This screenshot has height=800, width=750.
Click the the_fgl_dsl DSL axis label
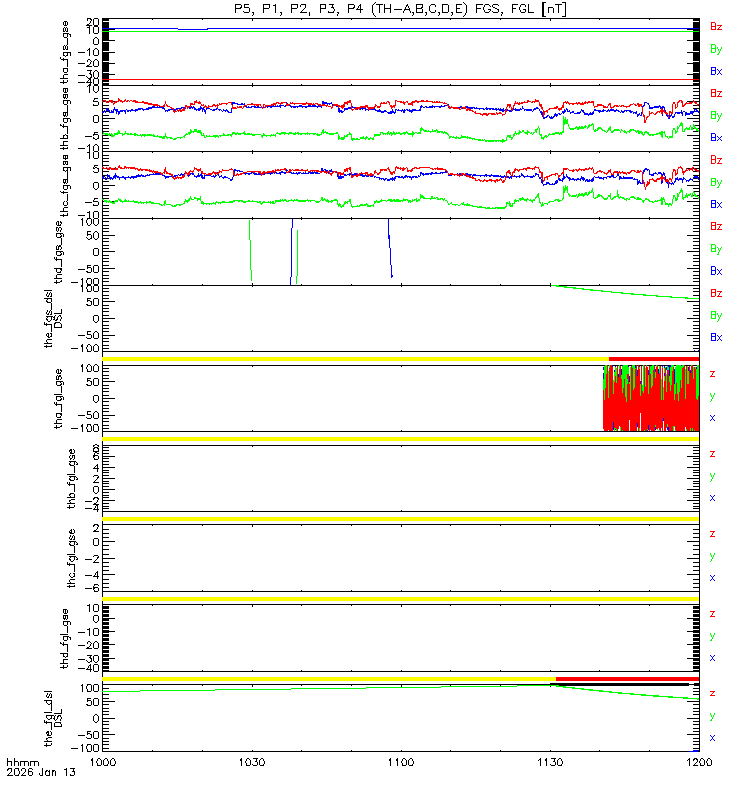[53, 718]
